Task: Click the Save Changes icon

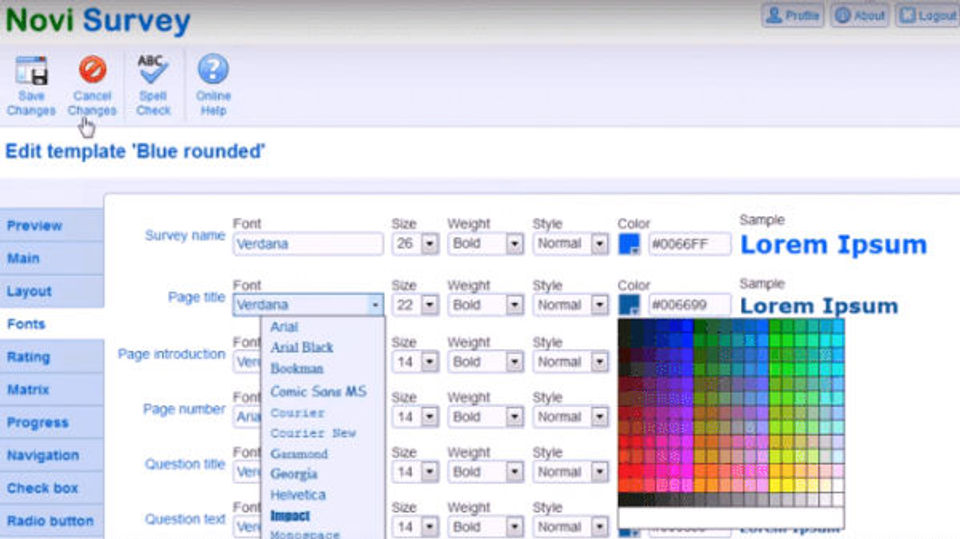Action: click(x=32, y=70)
